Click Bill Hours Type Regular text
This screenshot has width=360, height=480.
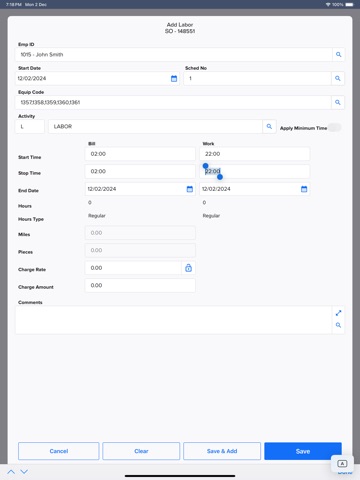click(97, 216)
